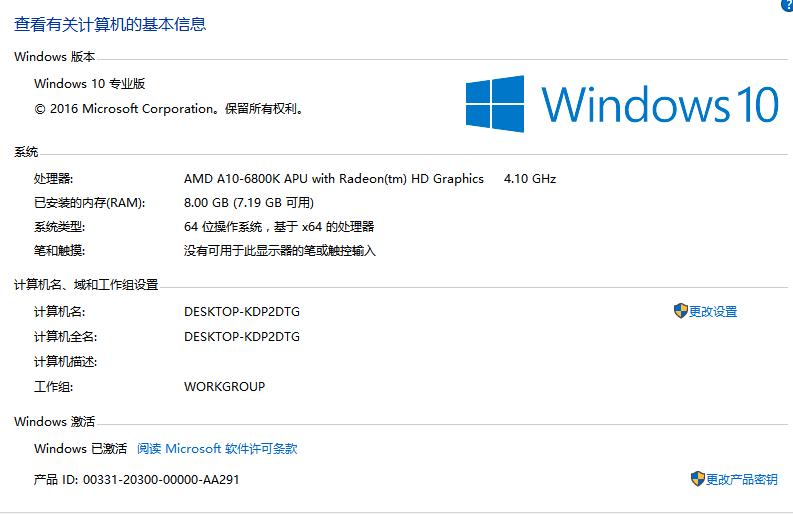The image size is (793, 514).
Task: Click the Windows 已激活 status text
Action: (x=80, y=449)
